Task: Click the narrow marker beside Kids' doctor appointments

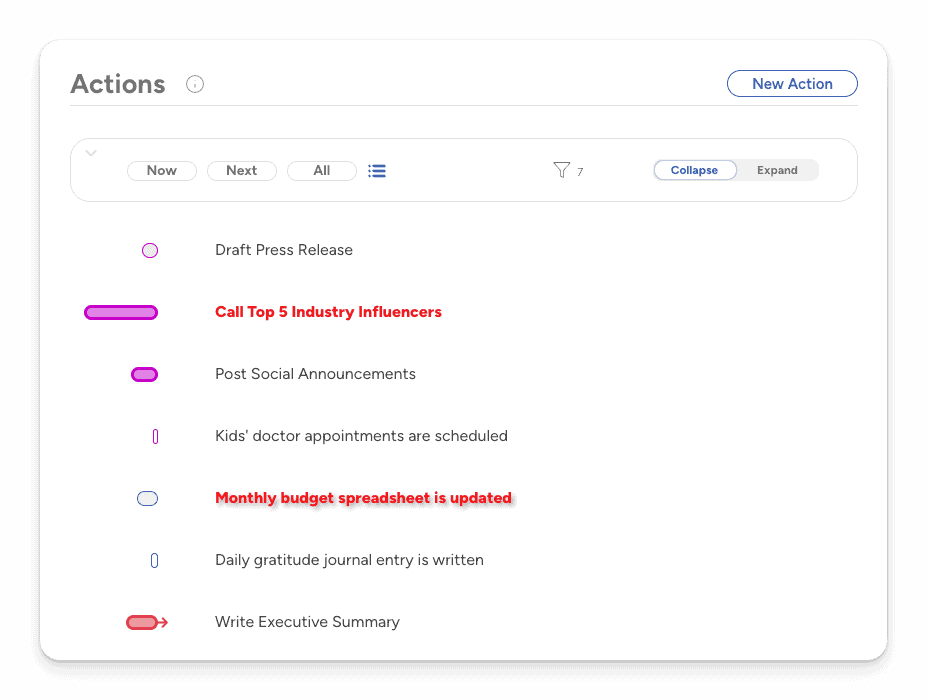Action: point(155,437)
